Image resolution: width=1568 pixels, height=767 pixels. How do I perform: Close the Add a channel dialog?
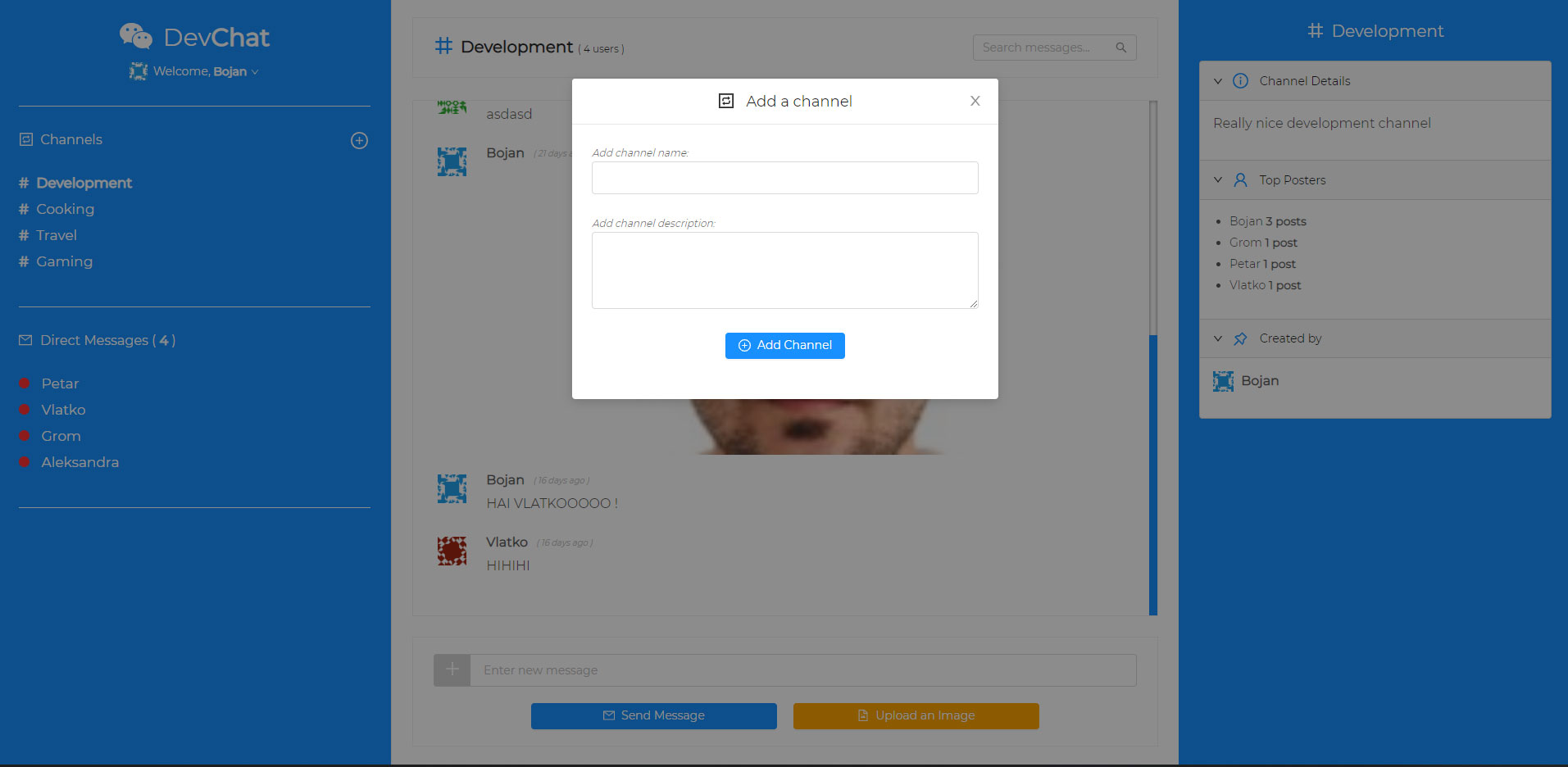975,101
